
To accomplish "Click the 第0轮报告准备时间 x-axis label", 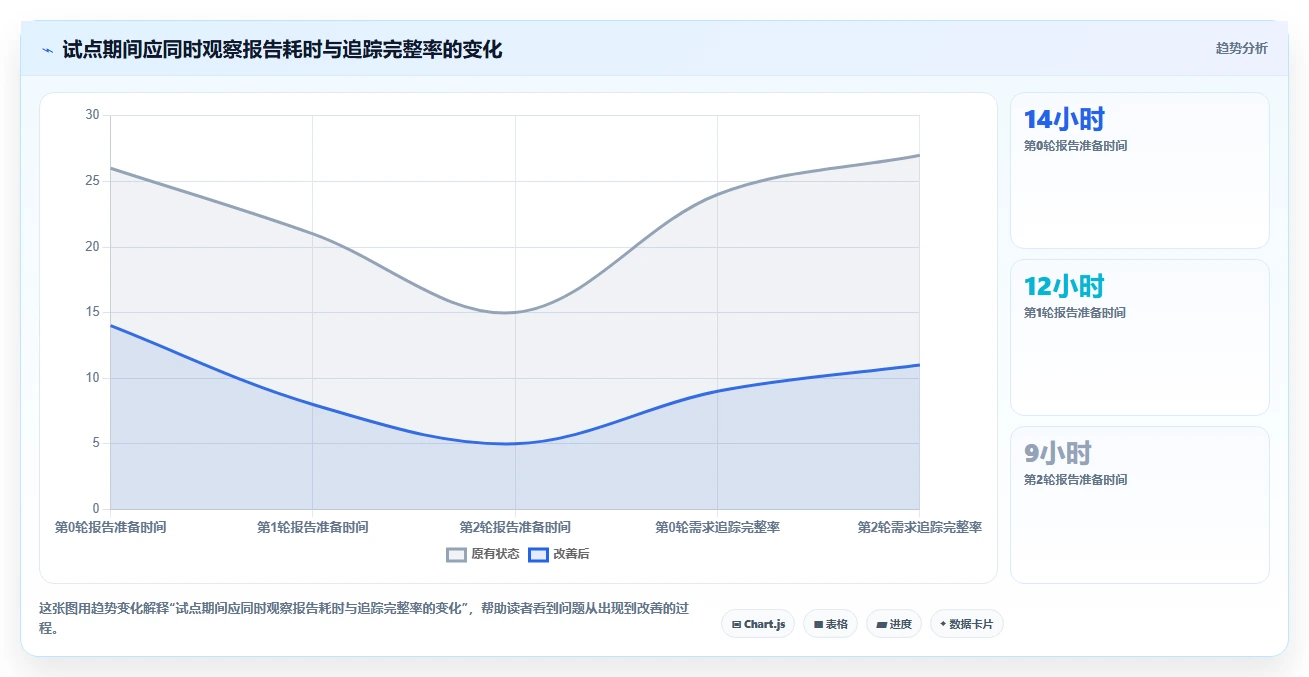I will tap(111, 527).
